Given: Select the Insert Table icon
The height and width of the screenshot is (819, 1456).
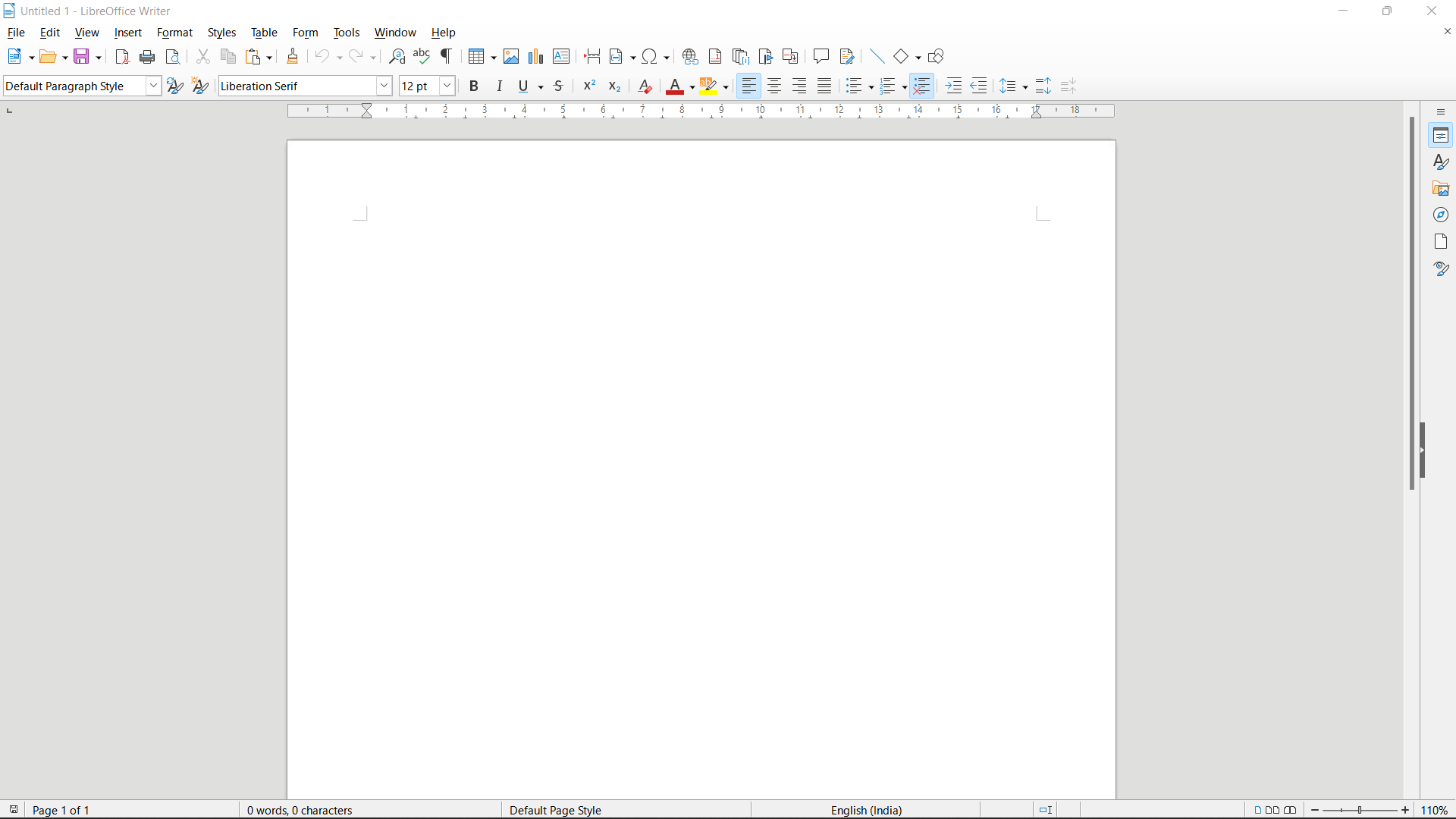Looking at the screenshot, I should [x=478, y=56].
